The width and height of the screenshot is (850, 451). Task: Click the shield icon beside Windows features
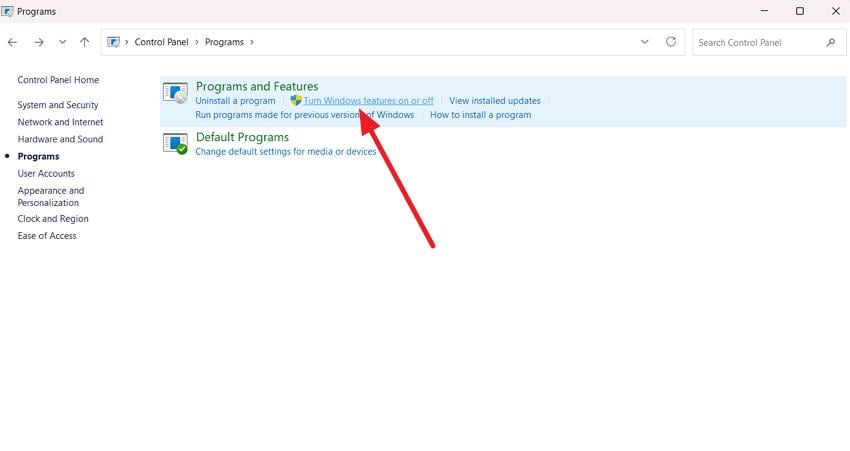[x=296, y=100]
